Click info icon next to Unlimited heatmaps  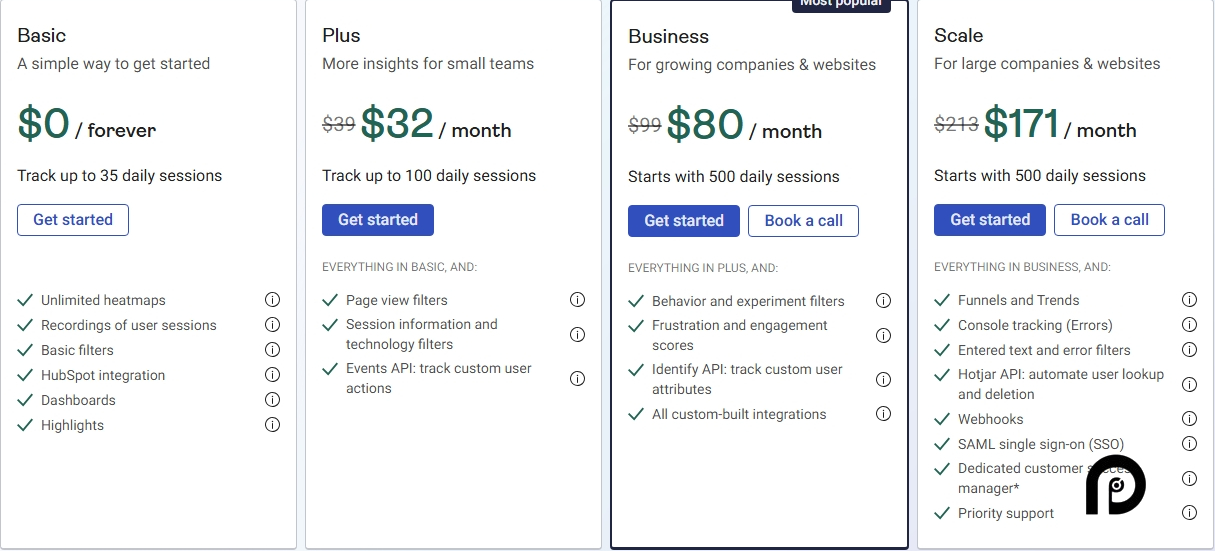click(x=272, y=300)
